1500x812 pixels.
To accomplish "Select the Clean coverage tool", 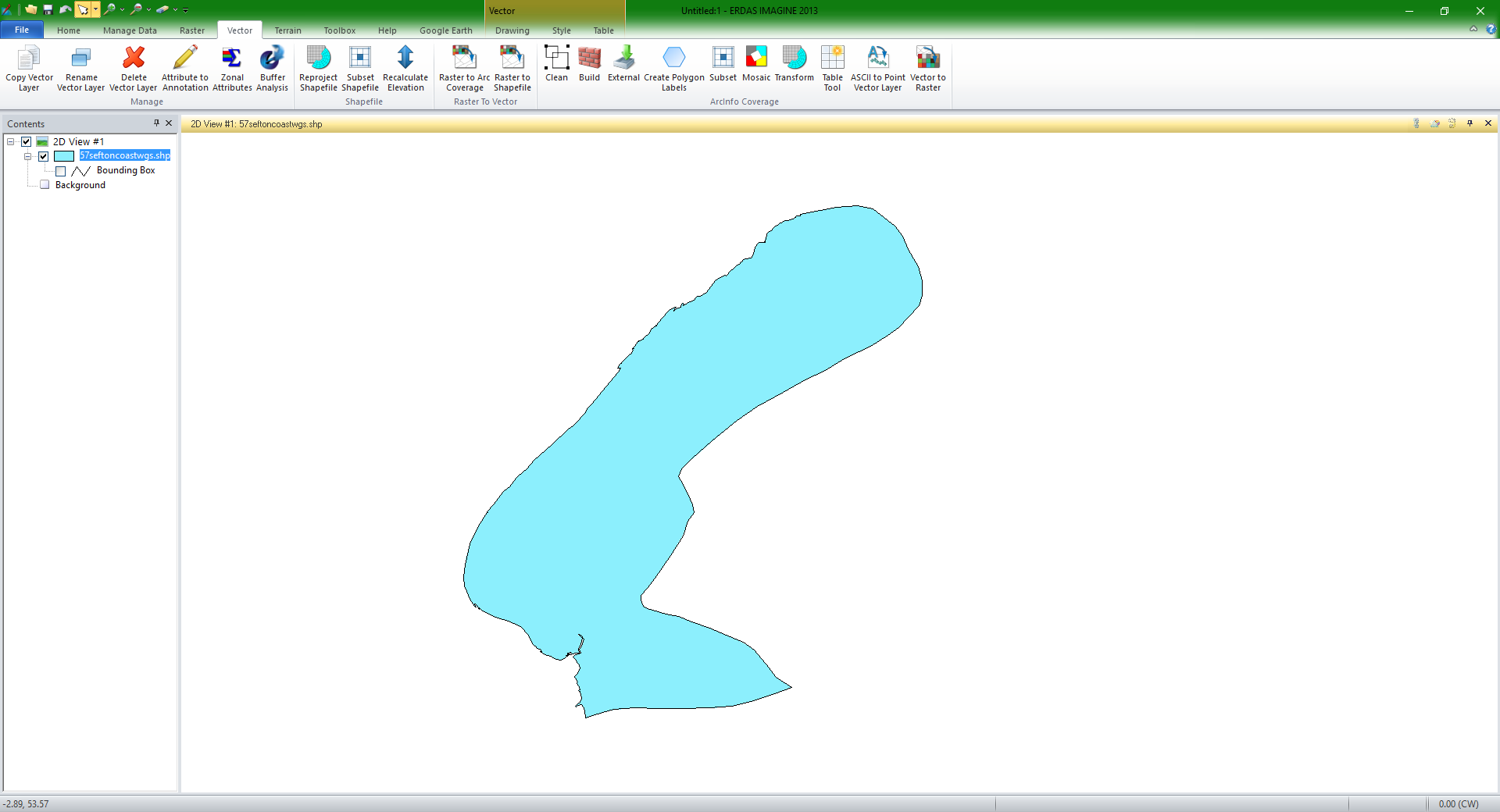I will coord(556,69).
